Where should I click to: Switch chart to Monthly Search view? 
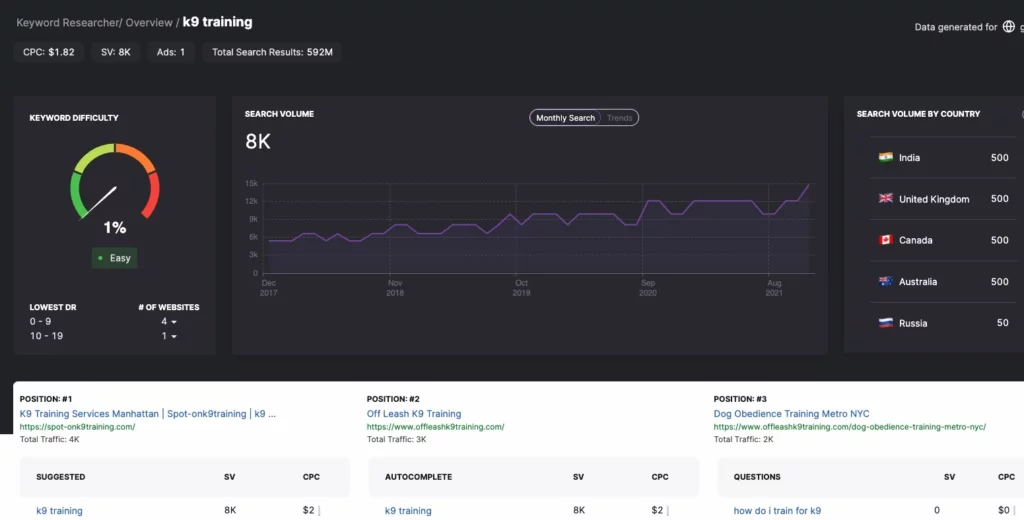point(565,118)
